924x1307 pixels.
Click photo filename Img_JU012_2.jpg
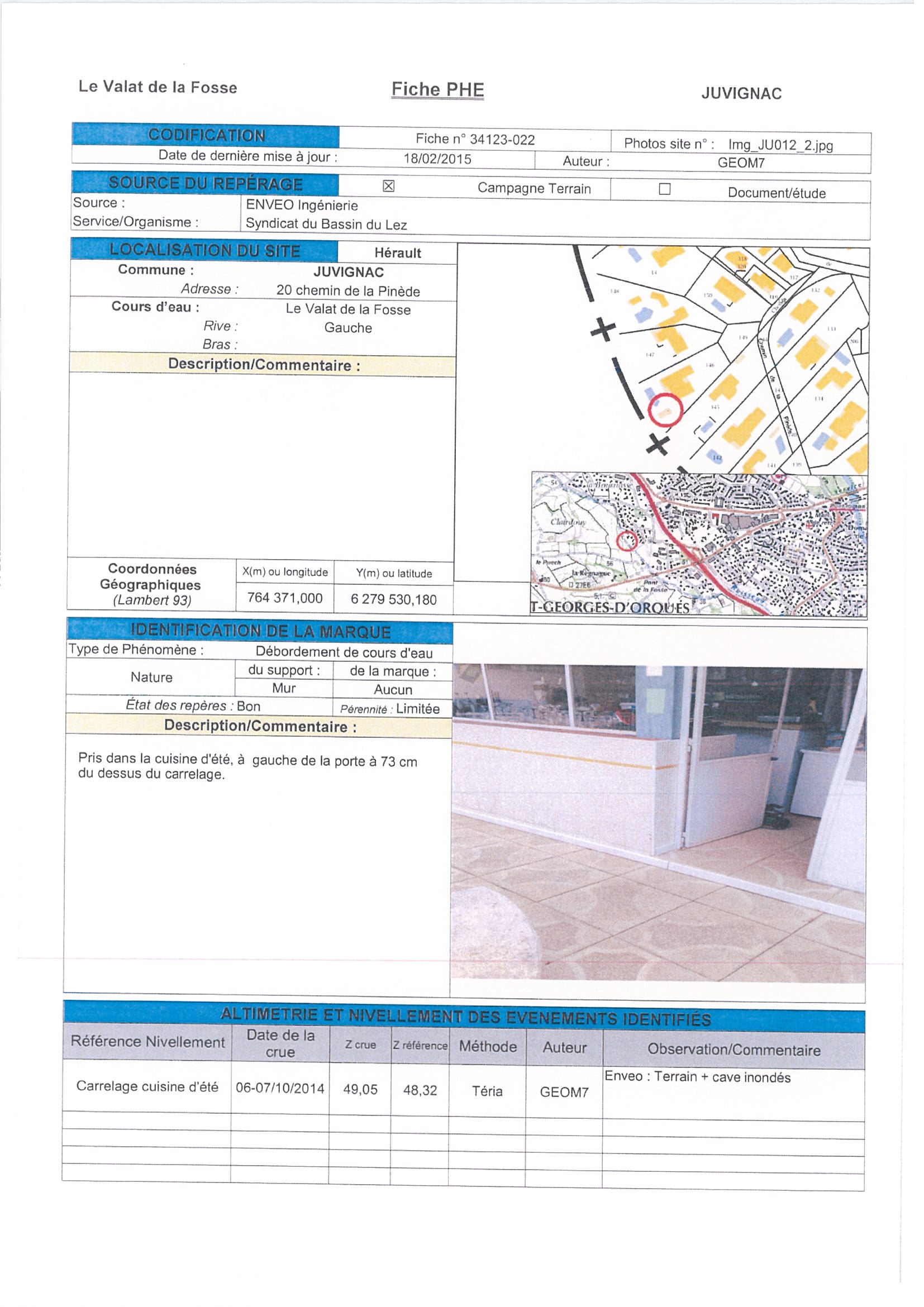click(x=780, y=145)
